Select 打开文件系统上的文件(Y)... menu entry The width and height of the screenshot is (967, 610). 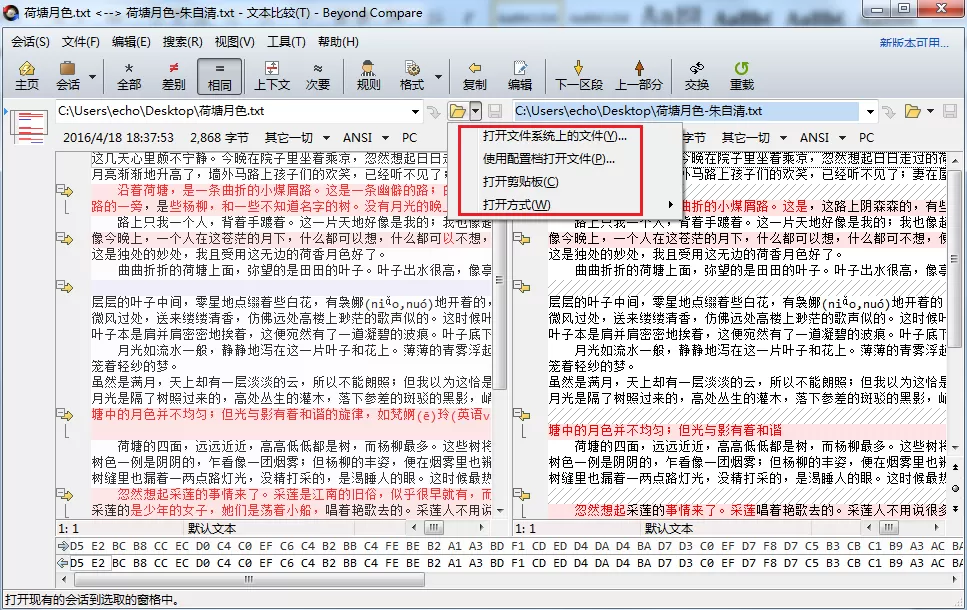click(x=554, y=136)
